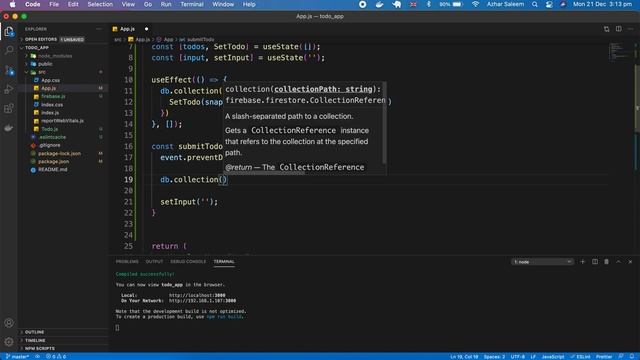
Task: Select terminal instance dropdown '1: node'
Action: pyautogui.click(x=542, y=262)
